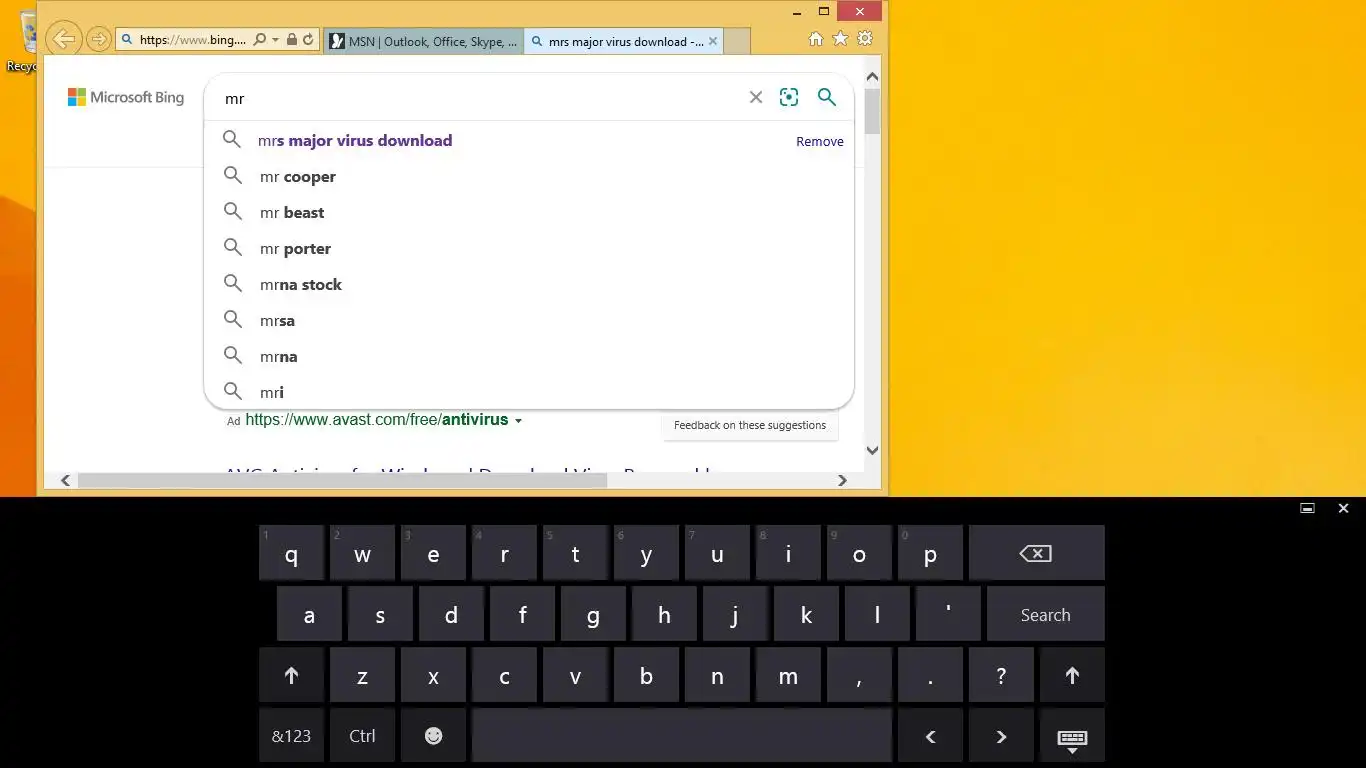Toggle the left Shift key

pyautogui.click(x=291, y=676)
